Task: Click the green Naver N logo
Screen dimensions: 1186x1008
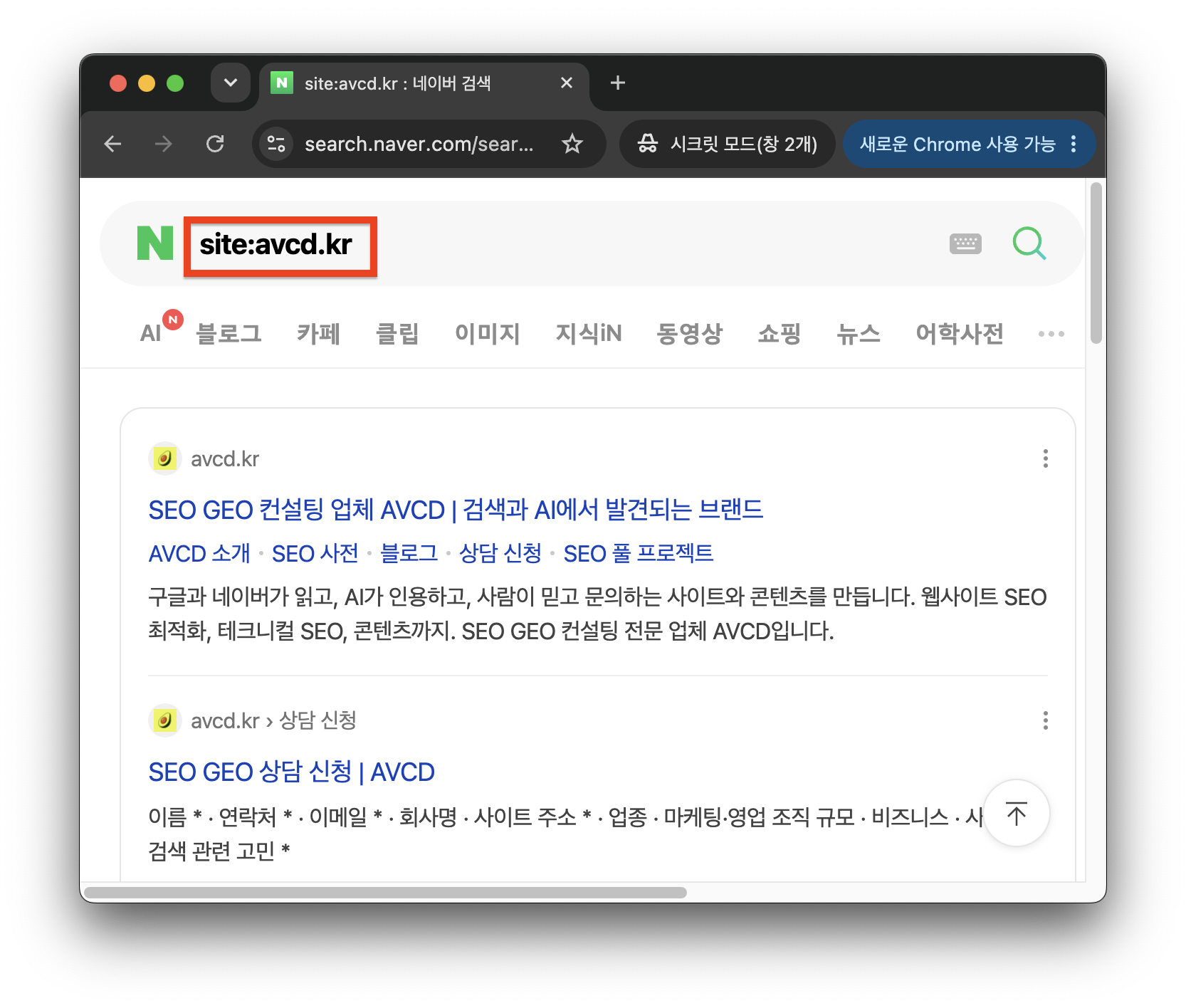Action: click(x=155, y=243)
